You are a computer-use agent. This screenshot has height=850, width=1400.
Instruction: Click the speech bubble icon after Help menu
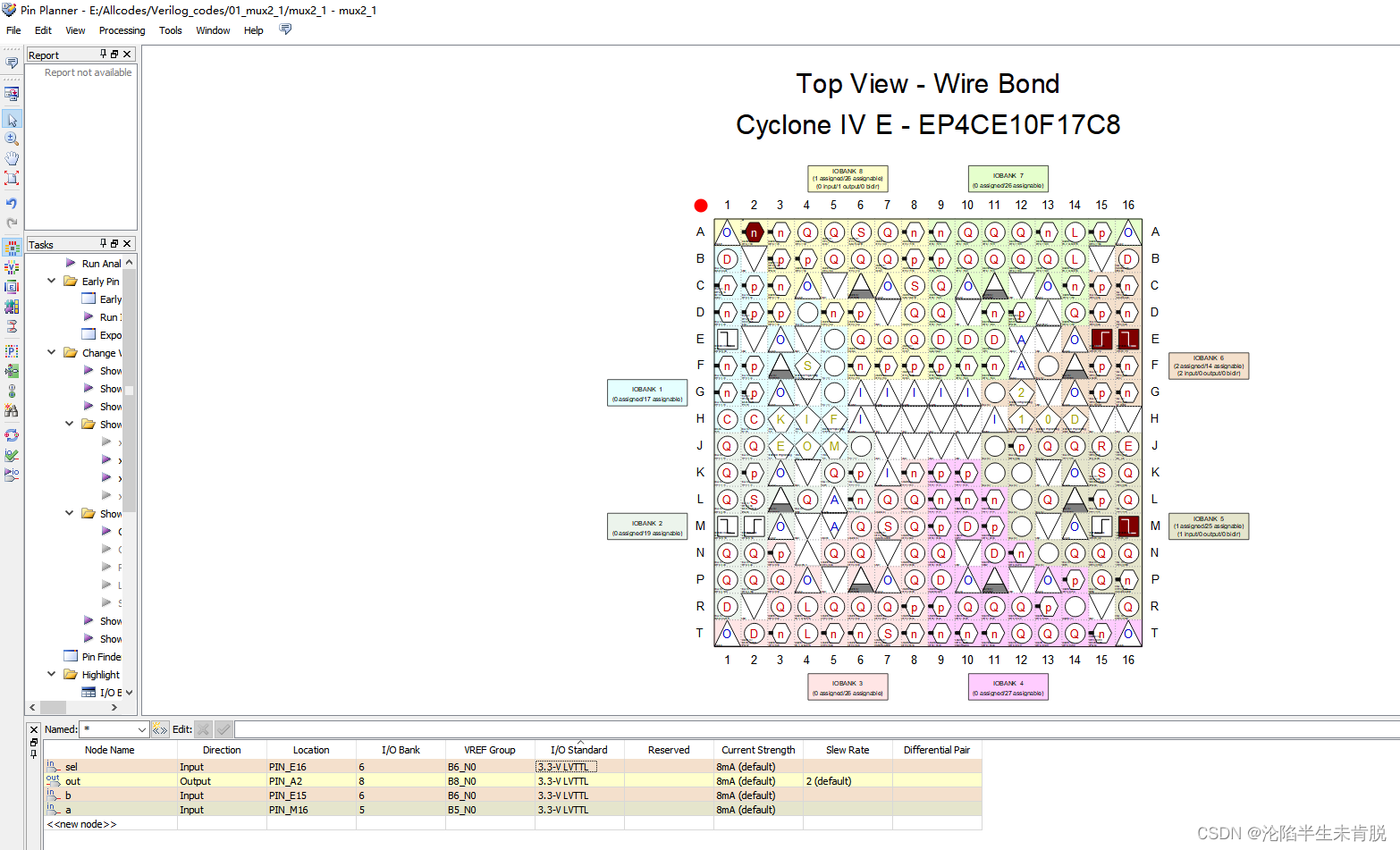(x=285, y=29)
